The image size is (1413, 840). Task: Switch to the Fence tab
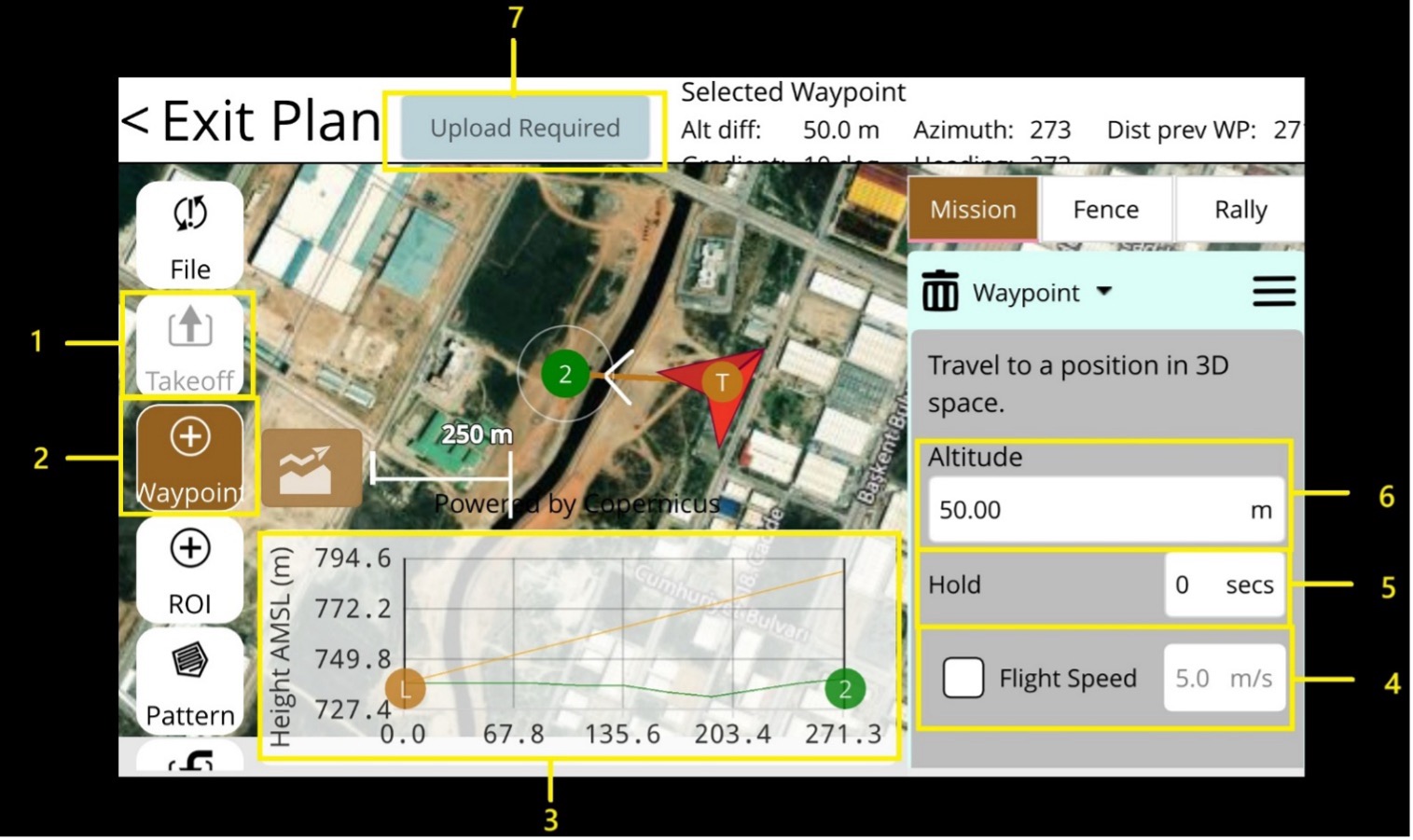point(1105,210)
